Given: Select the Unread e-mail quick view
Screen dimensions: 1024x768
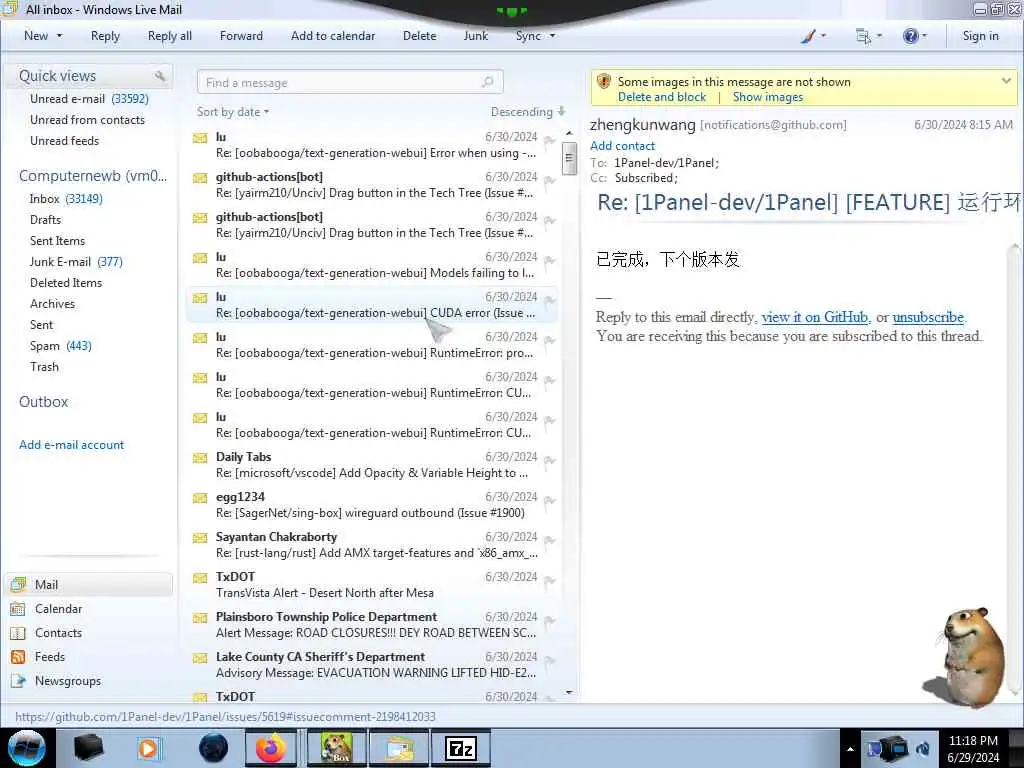Looking at the screenshot, I should (89, 99).
